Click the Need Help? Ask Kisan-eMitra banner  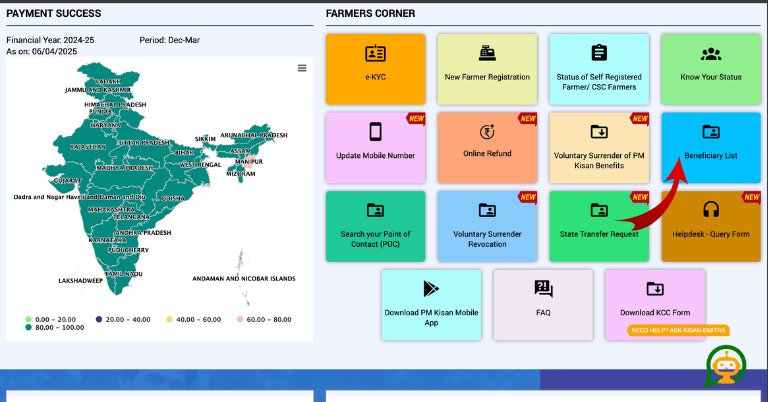(x=678, y=331)
